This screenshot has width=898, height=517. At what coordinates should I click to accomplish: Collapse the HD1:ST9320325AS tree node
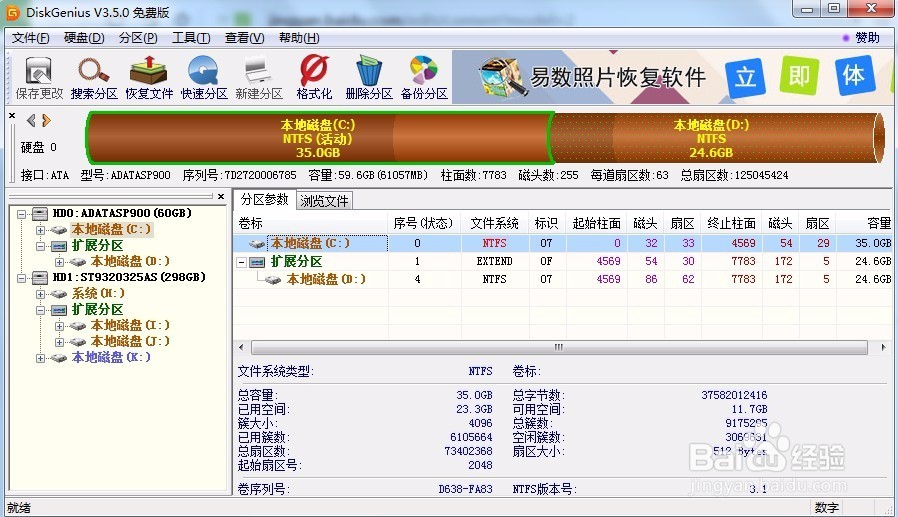22,278
